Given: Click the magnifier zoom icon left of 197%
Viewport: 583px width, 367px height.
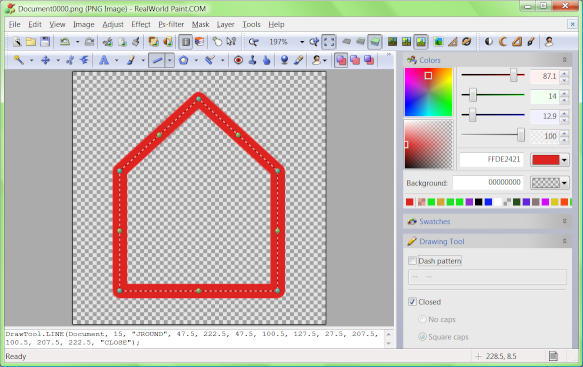Looking at the screenshot, I should coord(254,42).
